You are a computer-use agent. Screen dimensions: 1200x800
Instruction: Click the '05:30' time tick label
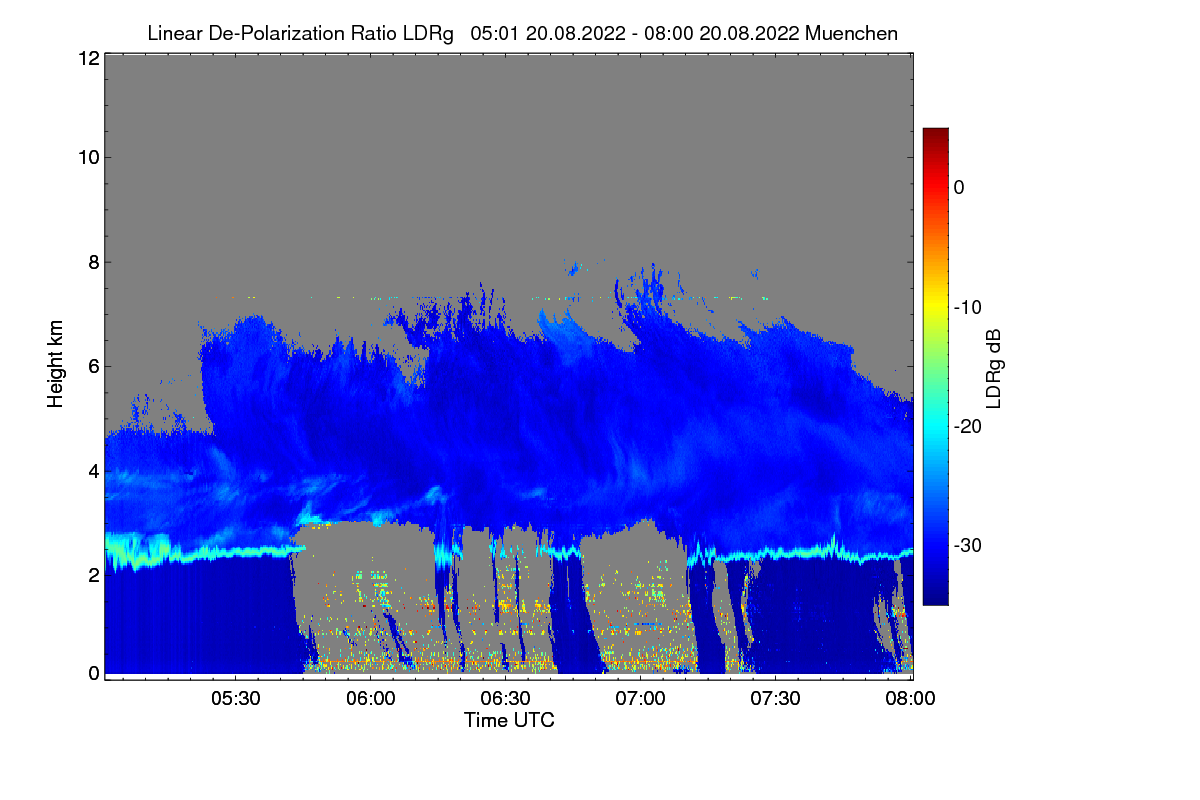235,698
